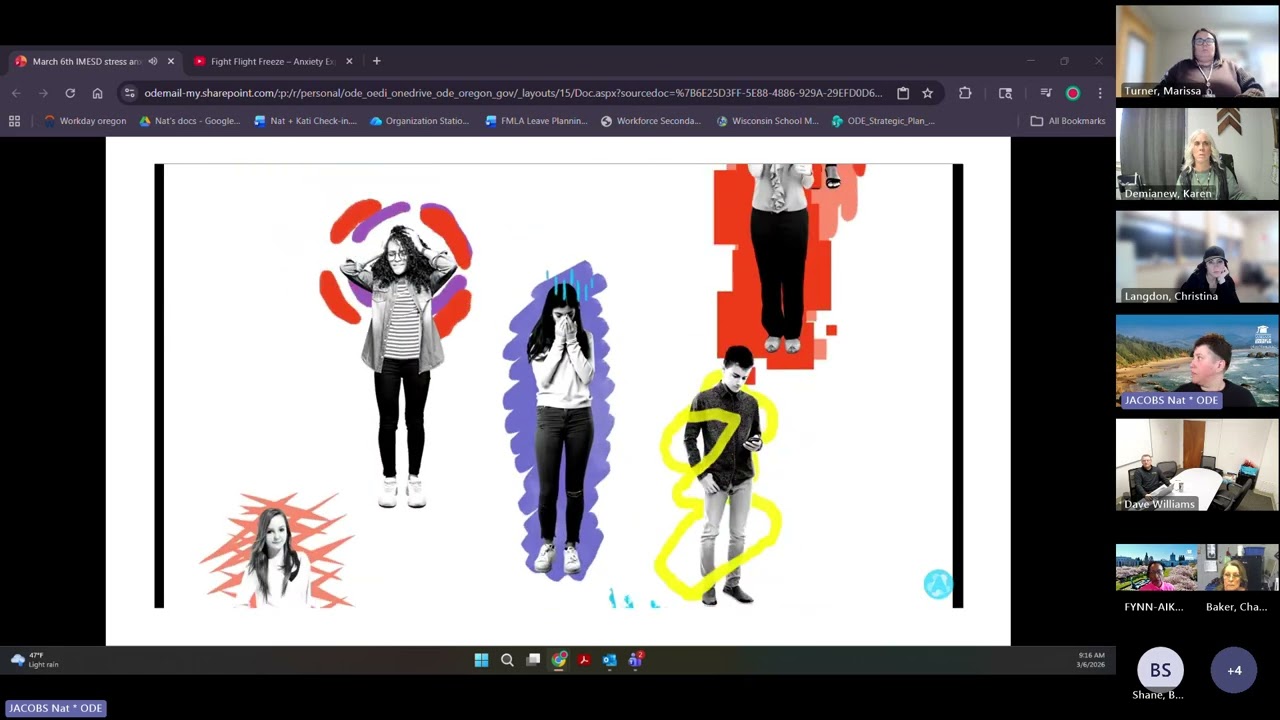The image size is (1280, 720).
Task: Open a new browser tab
Action: (x=377, y=61)
